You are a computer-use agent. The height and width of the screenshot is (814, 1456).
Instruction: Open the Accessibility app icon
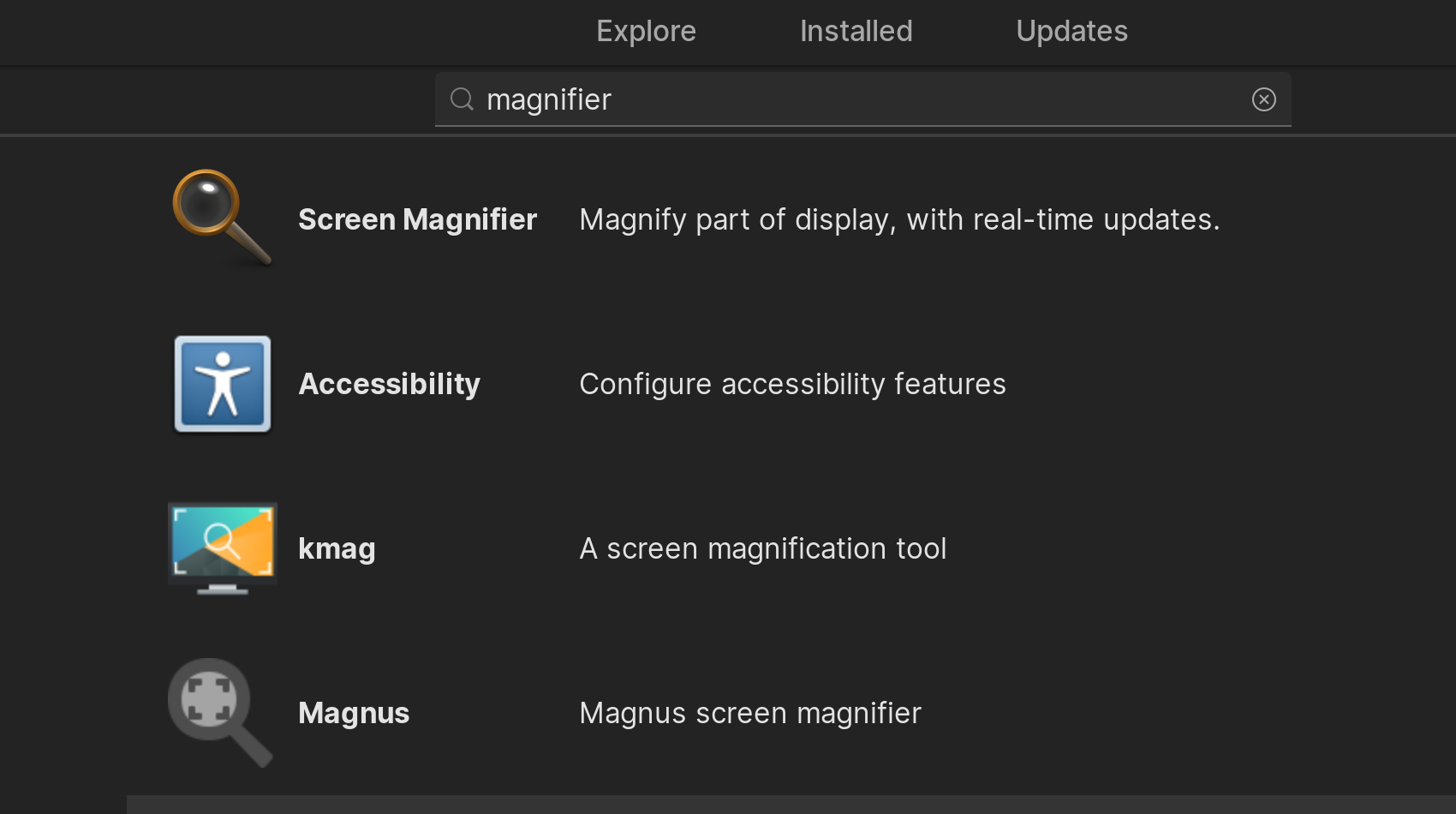[x=223, y=384]
